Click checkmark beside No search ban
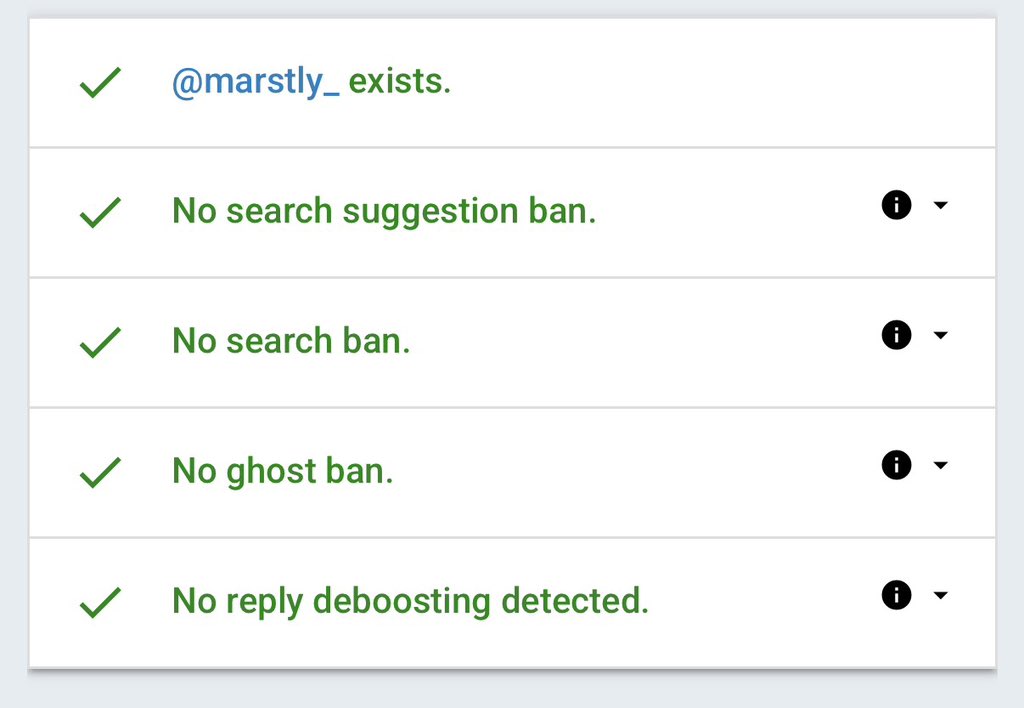The width and height of the screenshot is (1024, 708). tap(101, 343)
